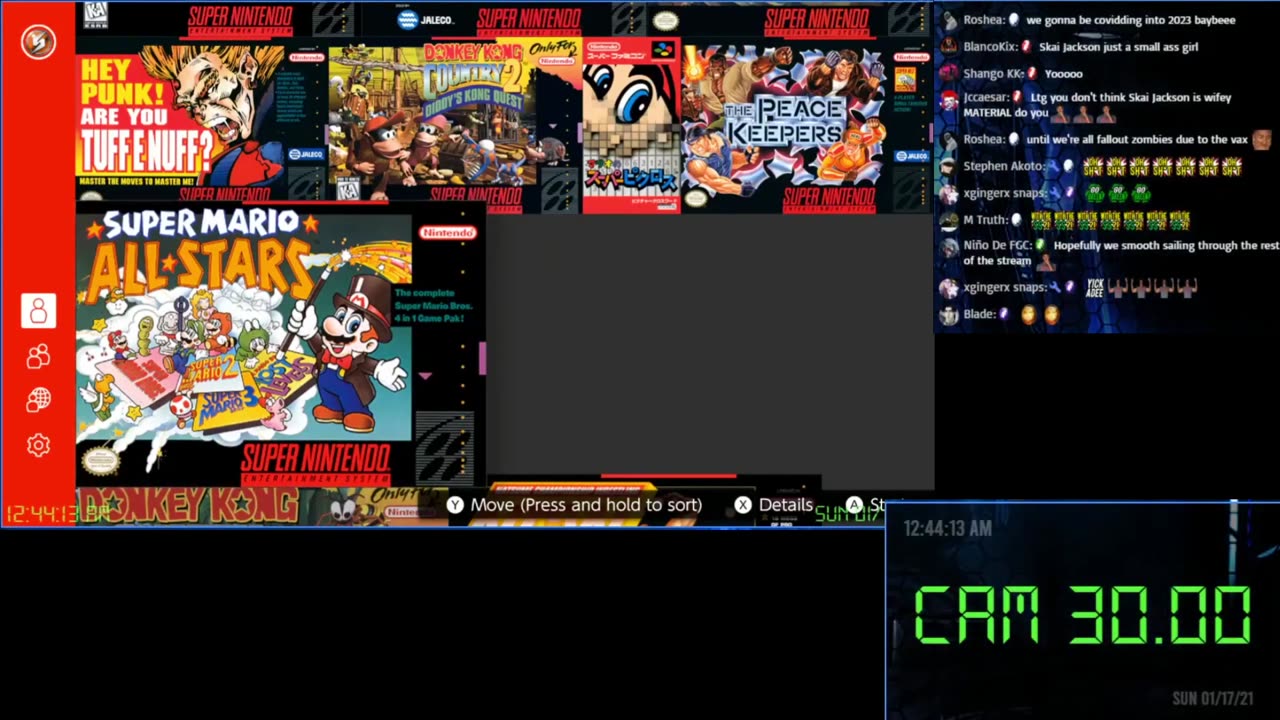Click Shango KK's chat avatar
Image resolution: width=1280 pixels, height=720 pixels.
coord(949,73)
